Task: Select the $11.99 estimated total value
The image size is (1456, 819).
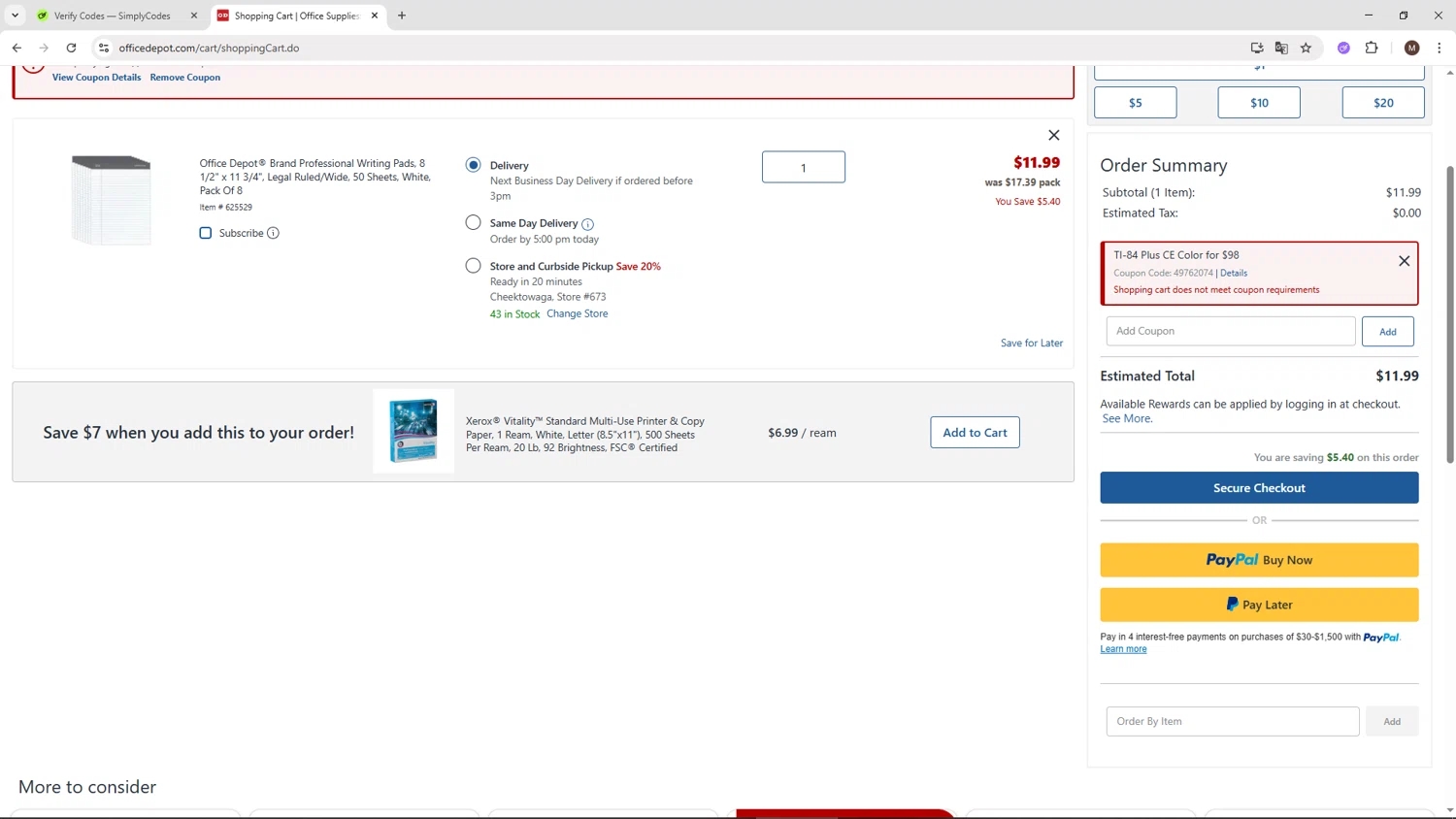Action: [x=1397, y=376]
